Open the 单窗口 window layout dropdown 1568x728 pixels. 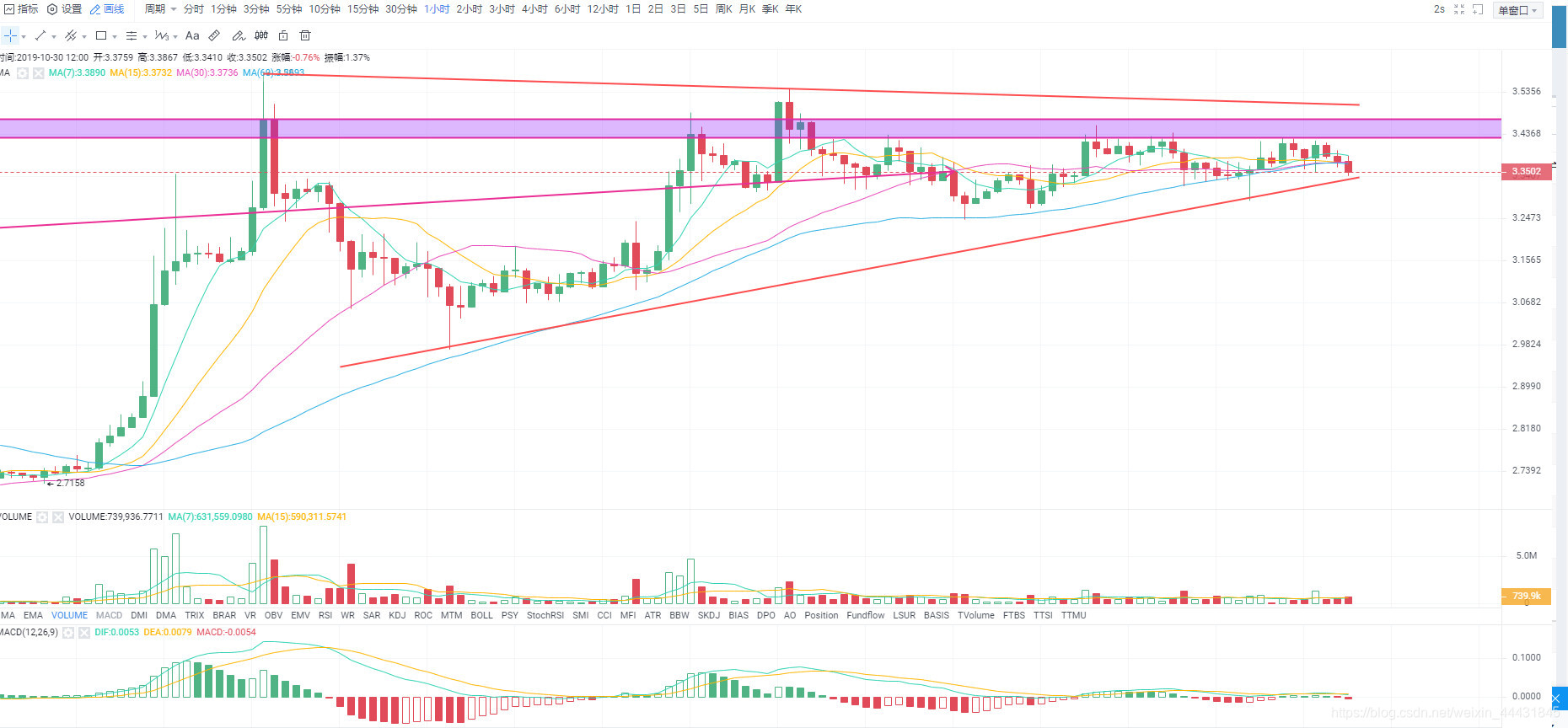1519,10
